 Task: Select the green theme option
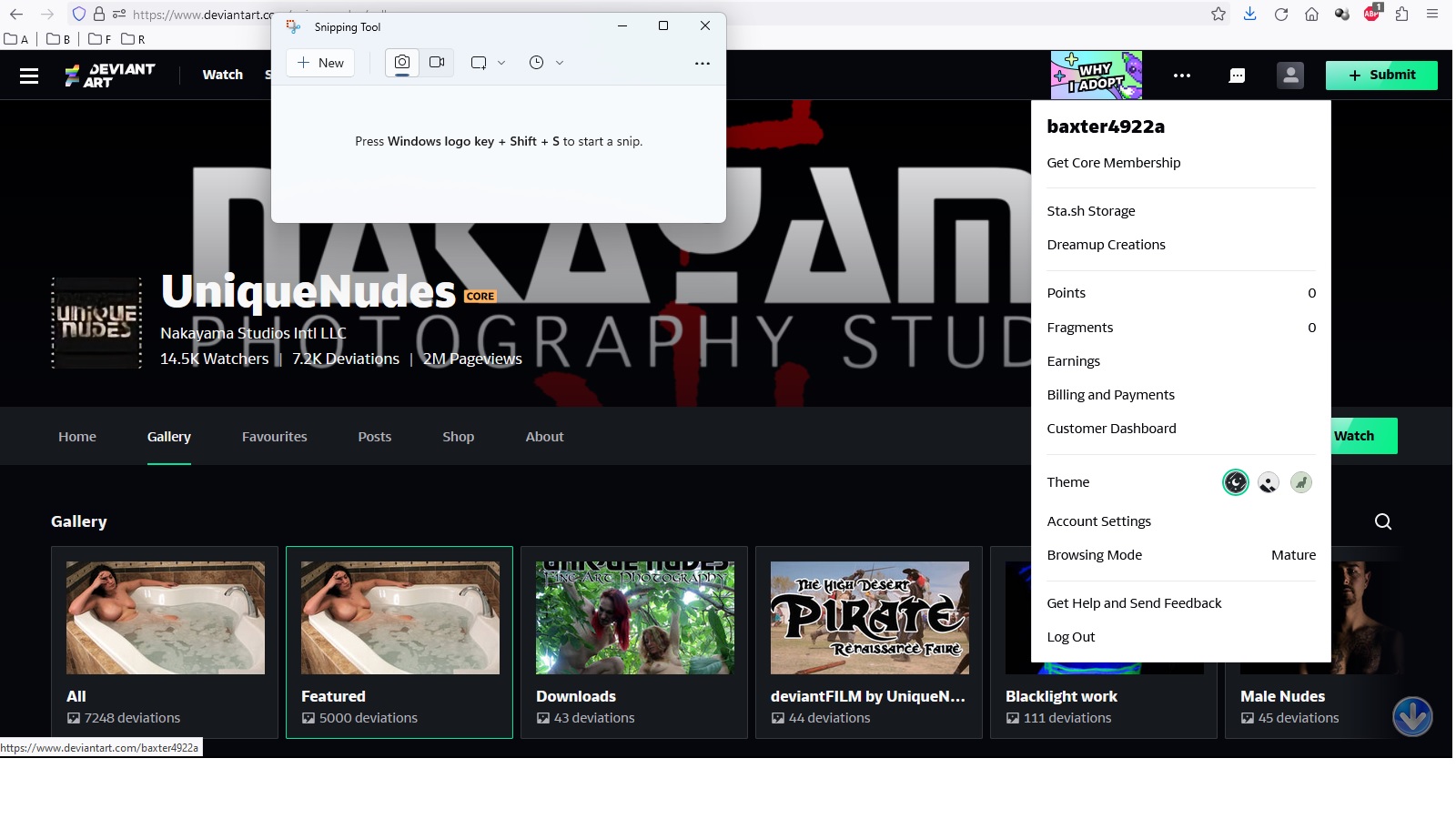tap(1301, 482)
